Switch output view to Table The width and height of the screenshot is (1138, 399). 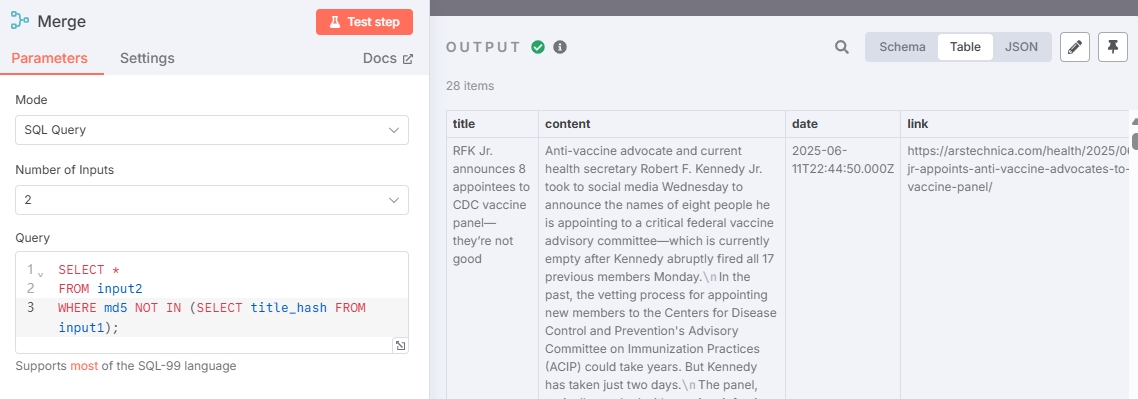(965, 47)
